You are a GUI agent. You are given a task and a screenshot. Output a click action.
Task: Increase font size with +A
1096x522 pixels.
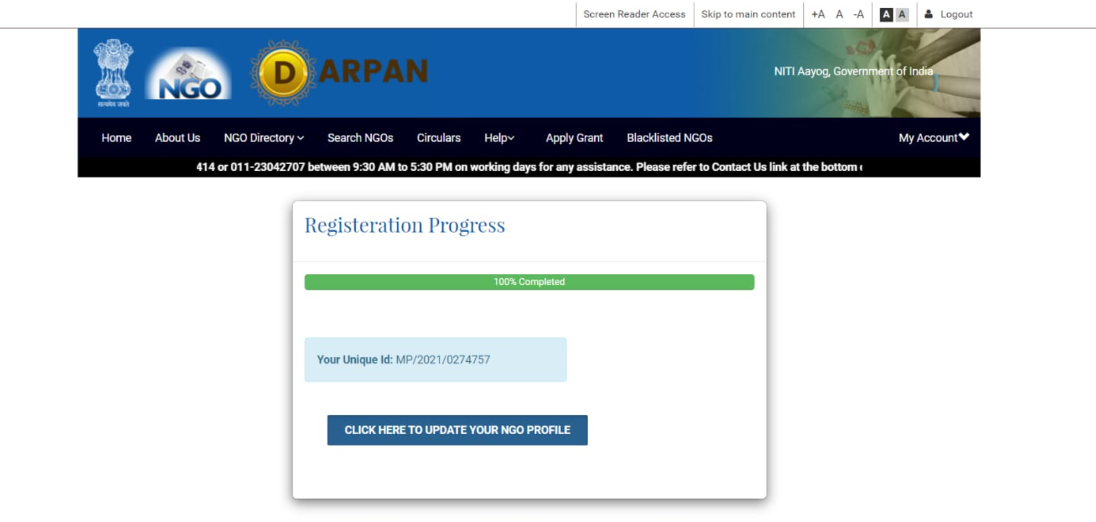tap(817, 14)
